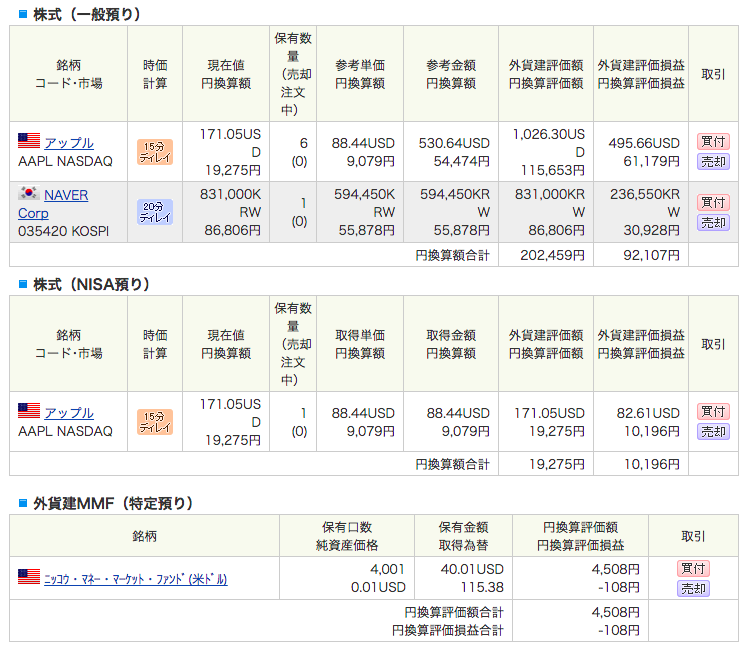Viewport: 749px width, 653px height.
Task: Click 参考単価 column header in 一般預り table
Action: click(360, 74)
